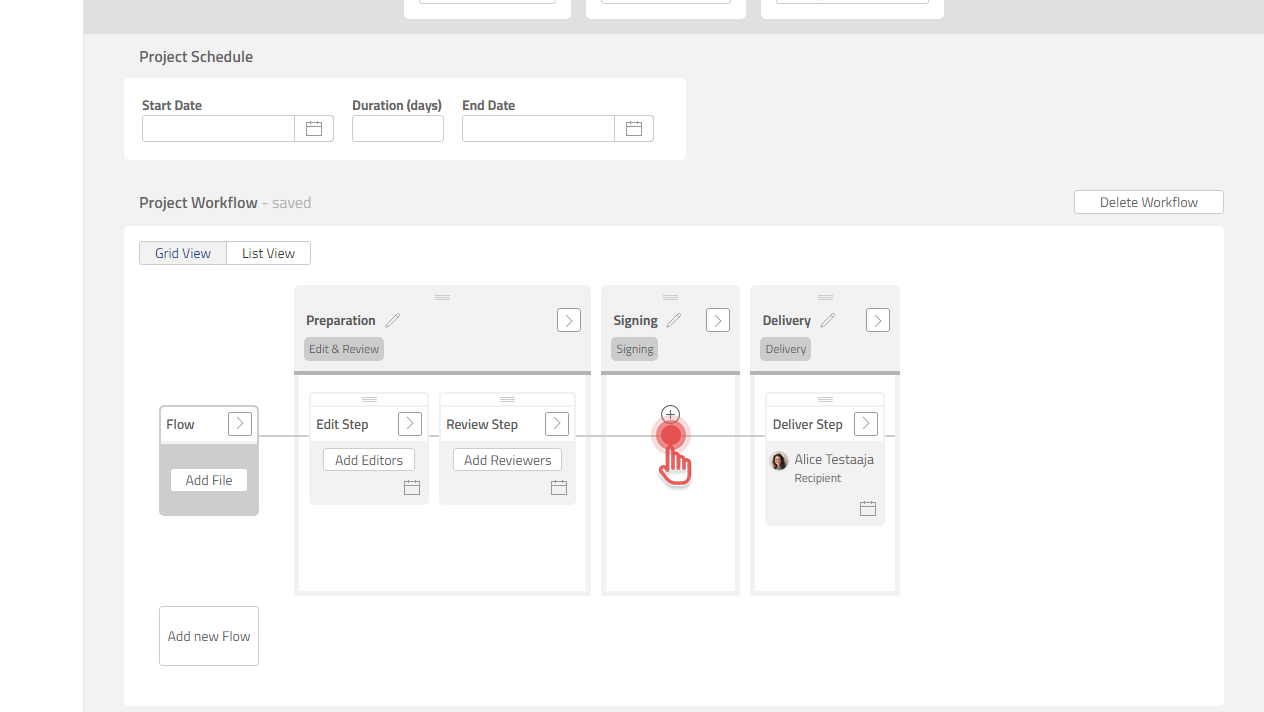This screenshot has height=712, width=1264.
Task: Click calendar icon in Deliver Step card
Action: coord(868,509)
